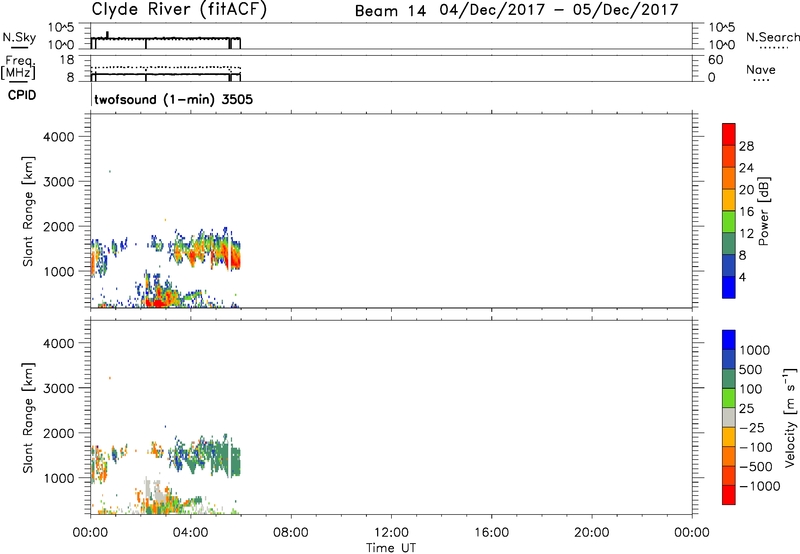The image size is (800, 554).
Task: Click the 'N.Search' legend label
Action: 772,37
